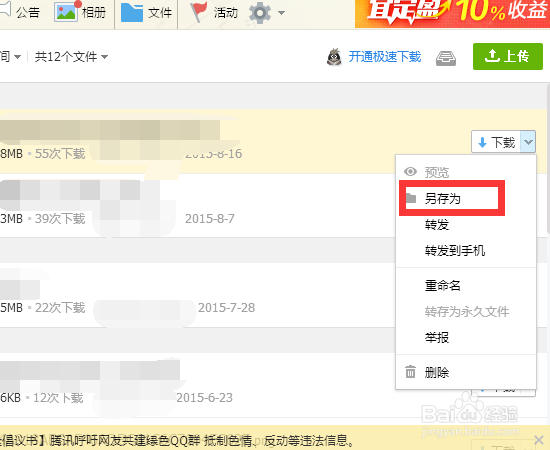Select 预览 in the context menu
The image size is (550, 450).
tap(466, 172)
